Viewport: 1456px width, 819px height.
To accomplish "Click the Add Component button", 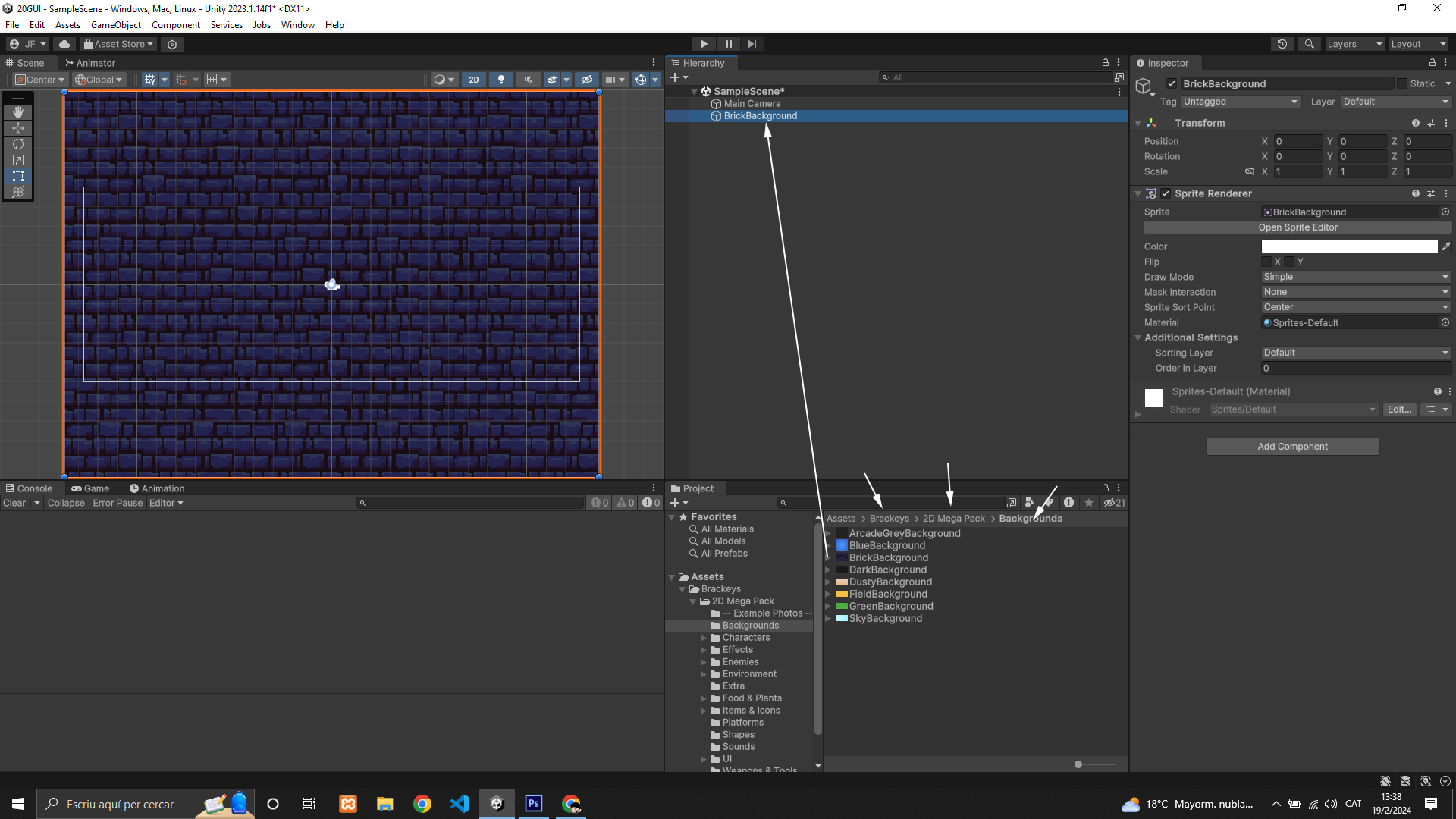I will (x=1292, y=447).
